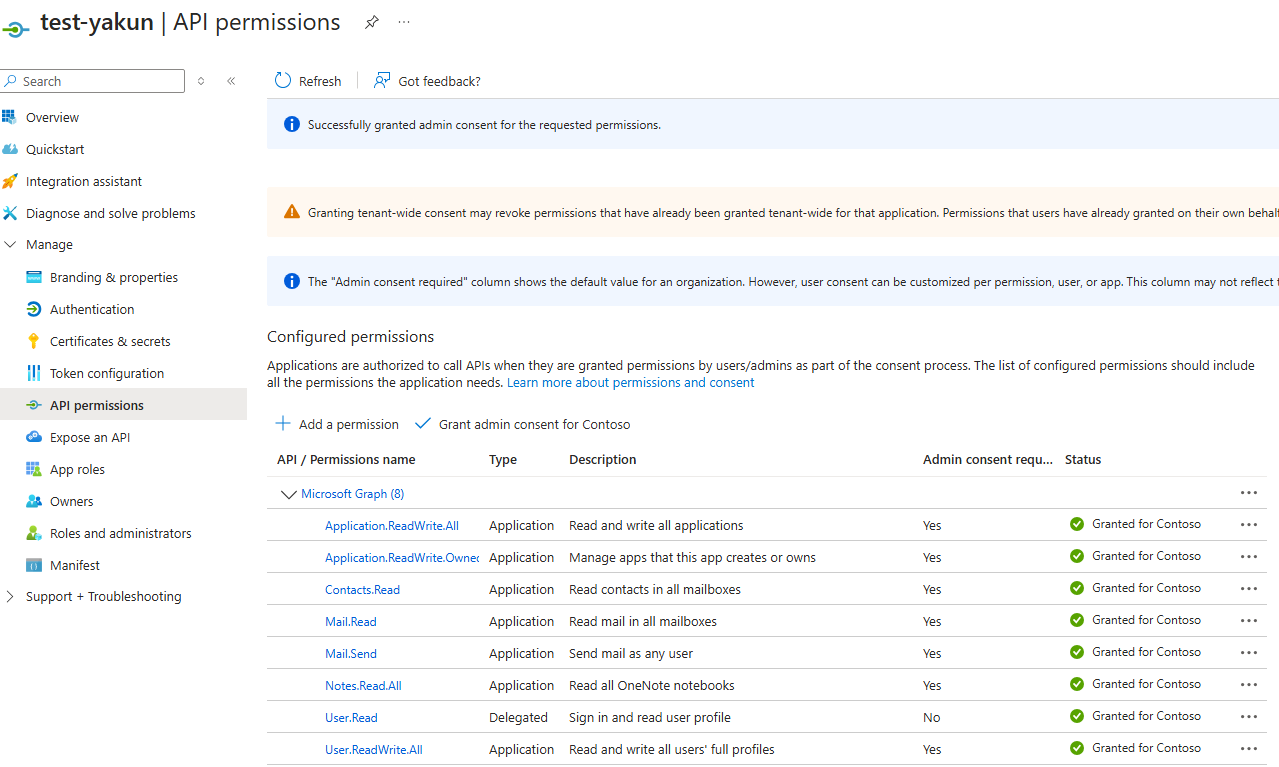Open the Contacts.Read permission

point(362,590)
